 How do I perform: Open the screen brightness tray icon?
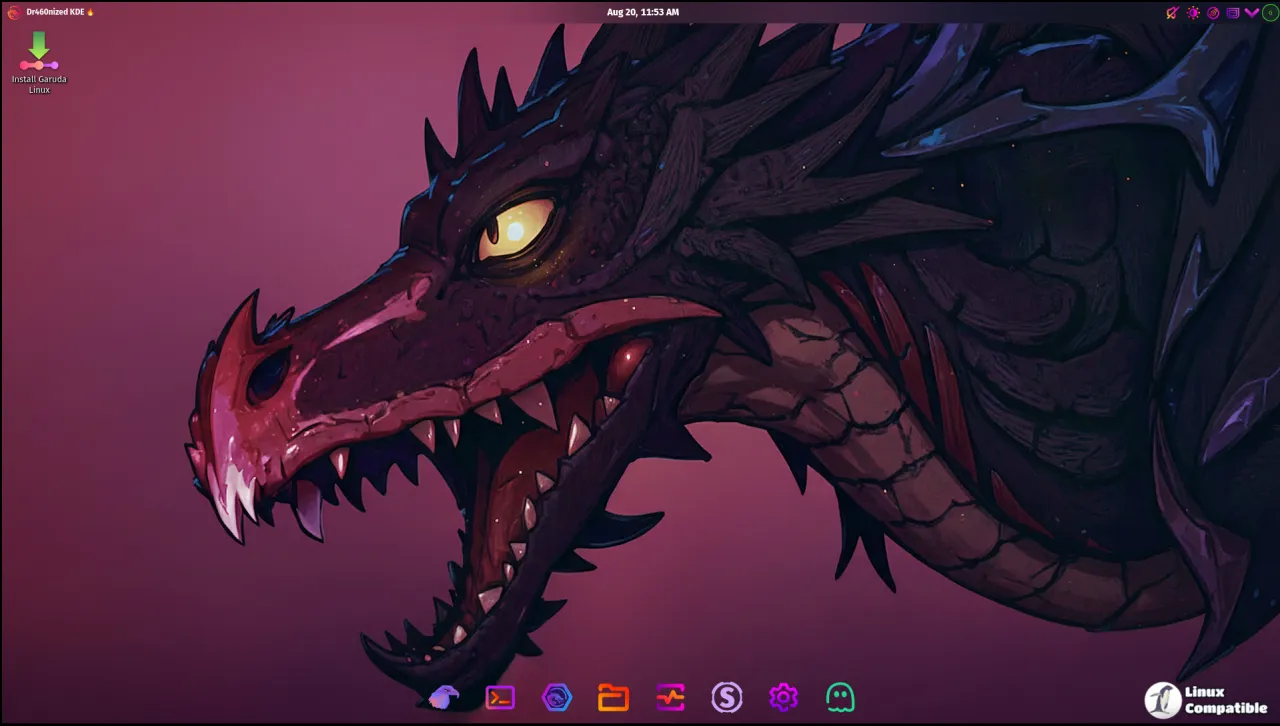tap(1193, 13)
